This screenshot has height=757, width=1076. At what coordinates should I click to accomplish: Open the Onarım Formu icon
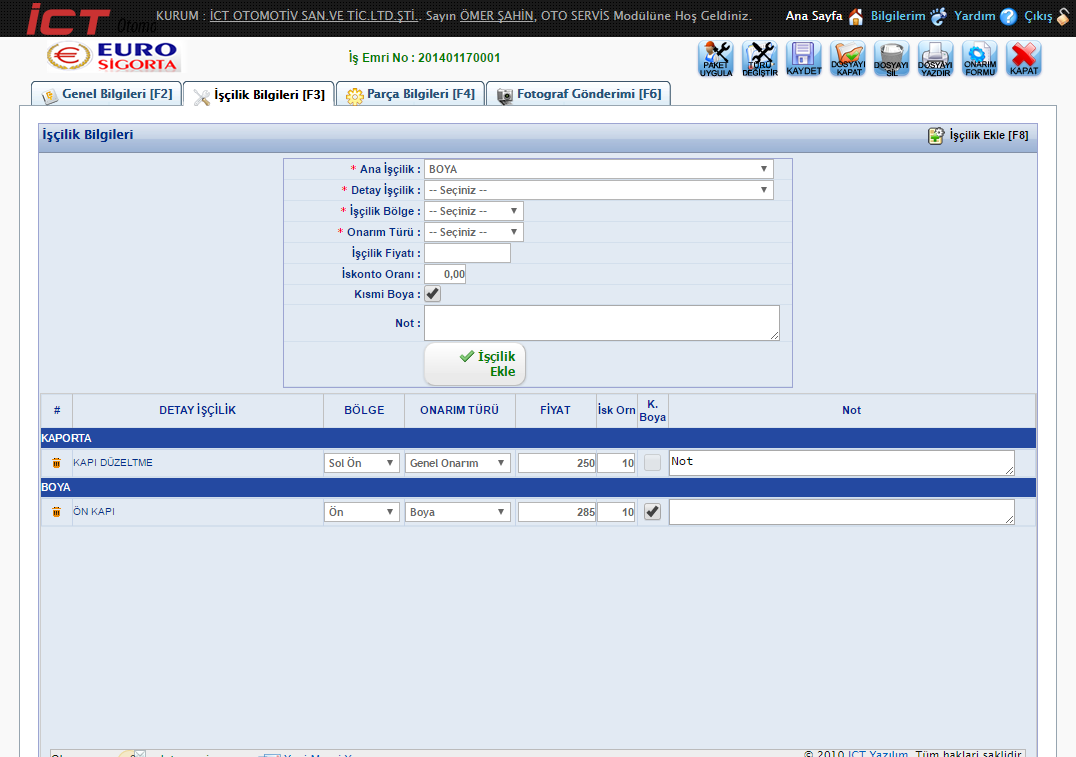point(980,59)
